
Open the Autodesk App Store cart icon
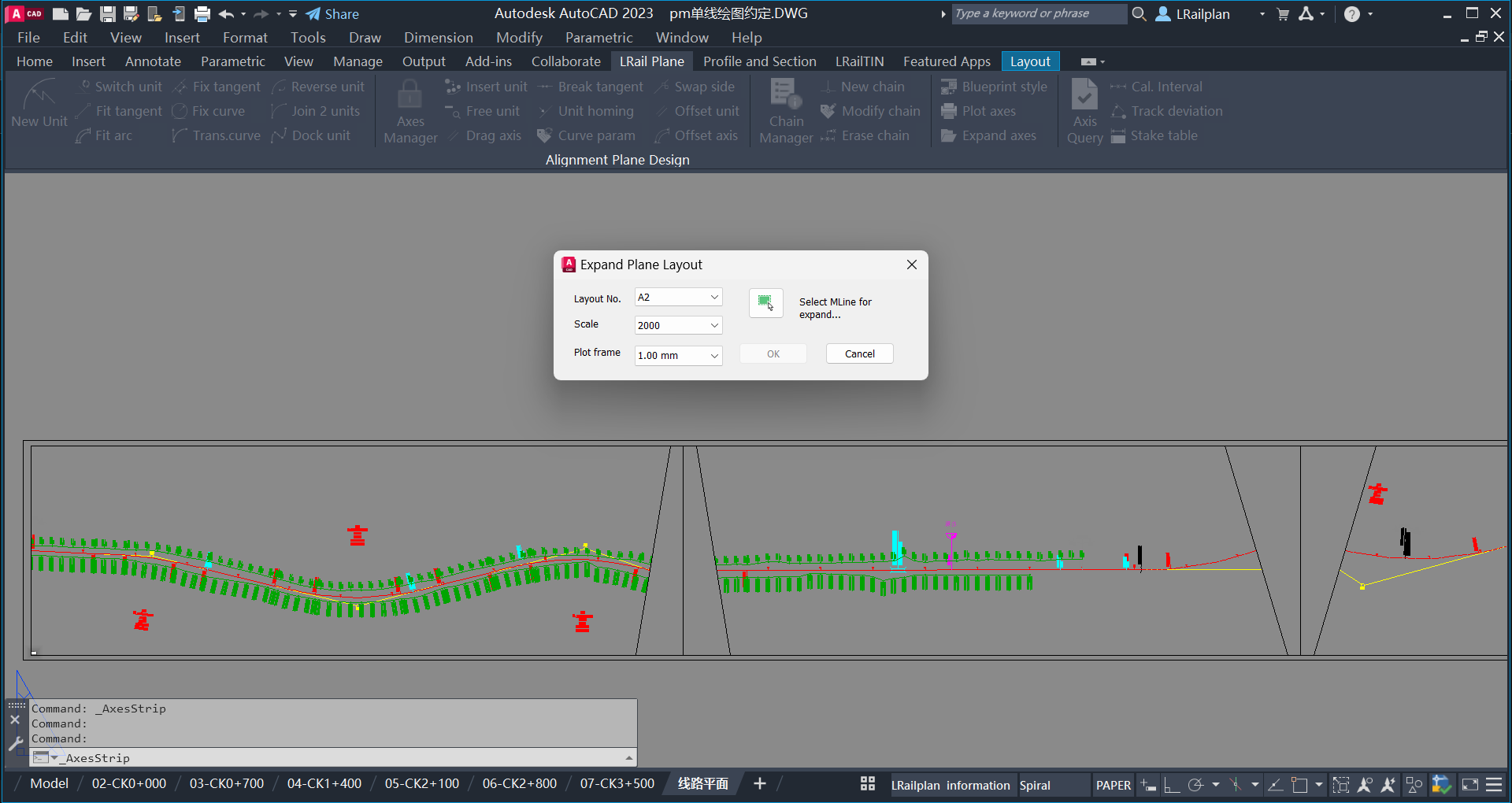tap(1283, 14)
